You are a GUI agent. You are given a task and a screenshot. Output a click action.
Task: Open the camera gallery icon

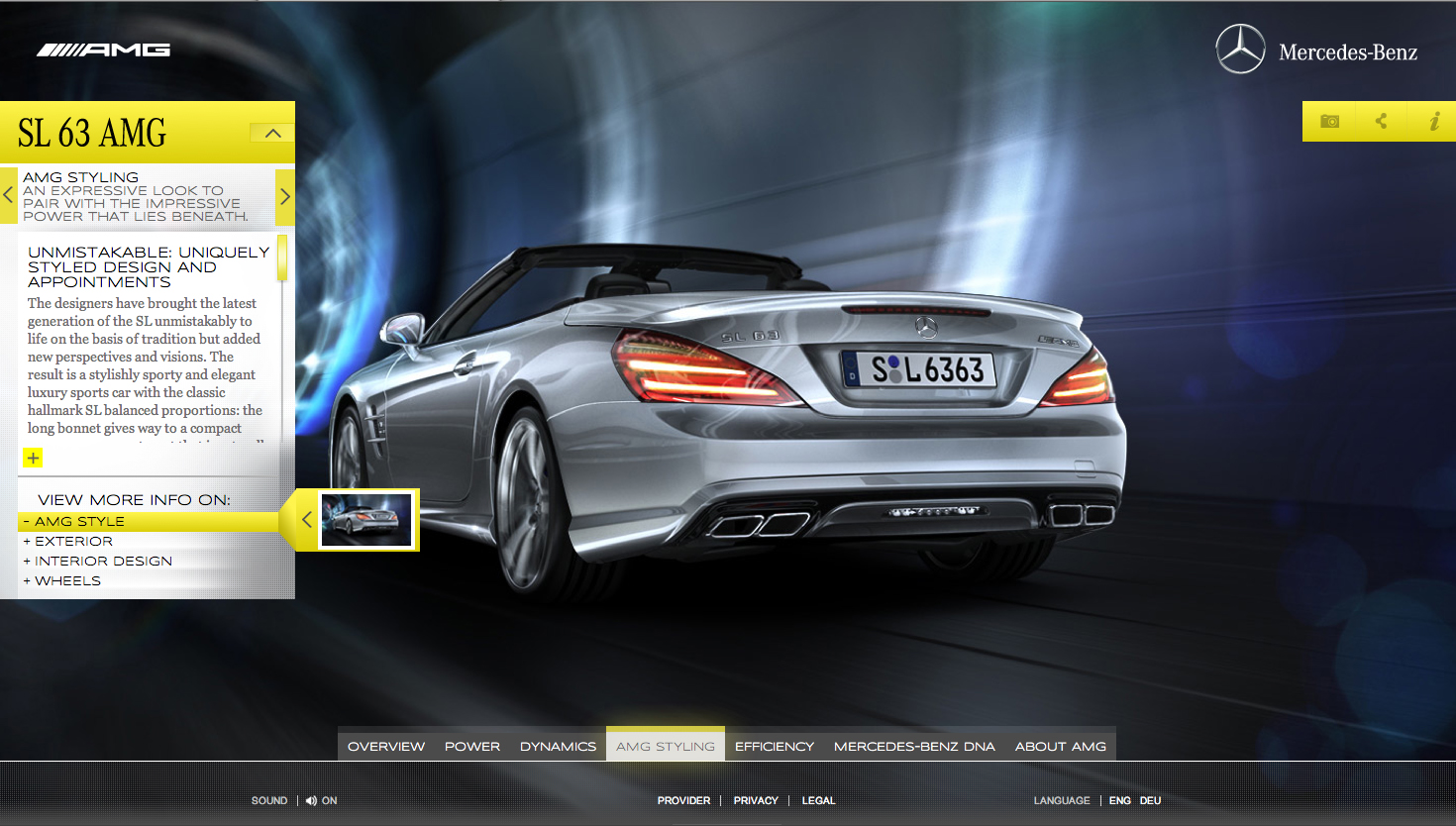(1329, 121)
